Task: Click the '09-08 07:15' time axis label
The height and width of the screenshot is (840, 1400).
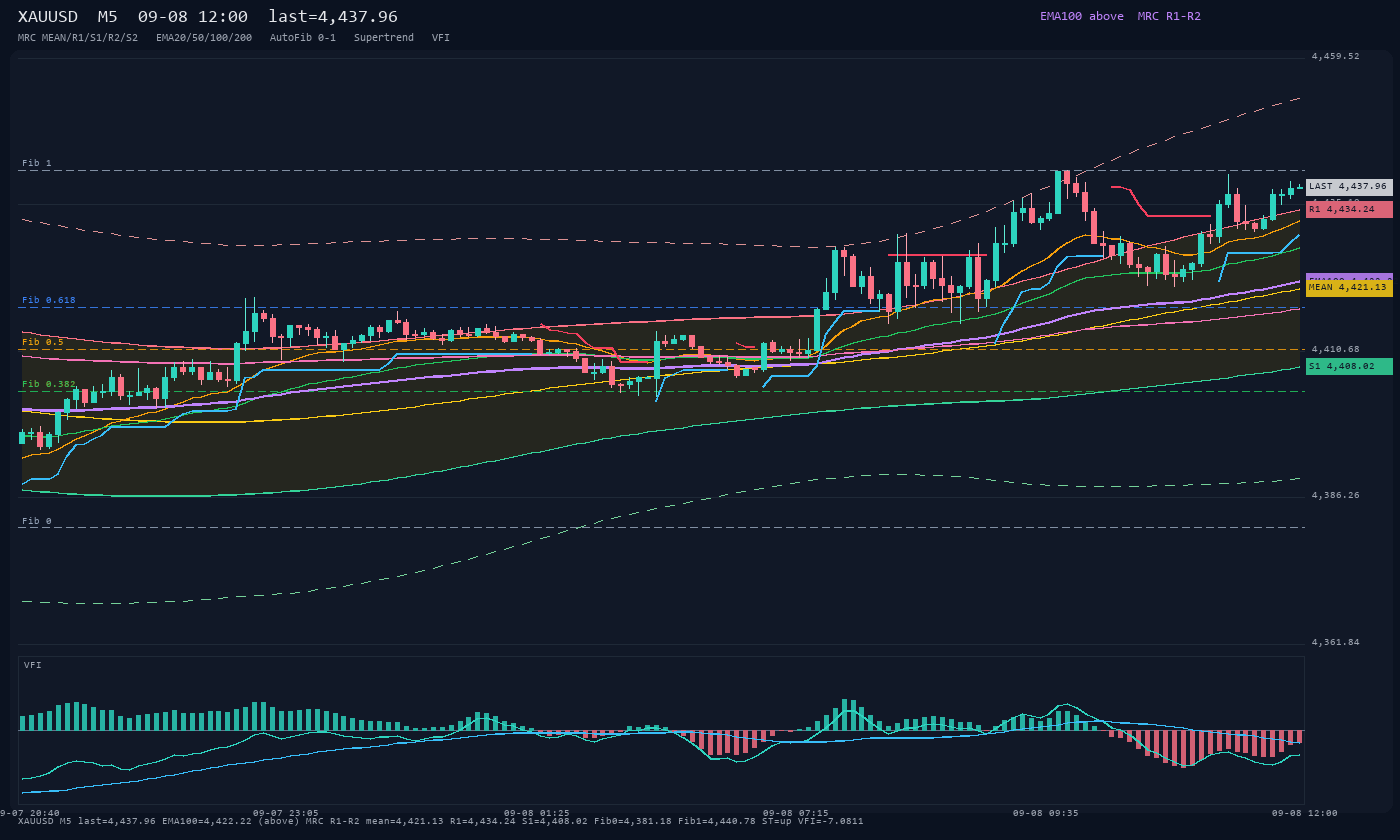Action: 796,813
